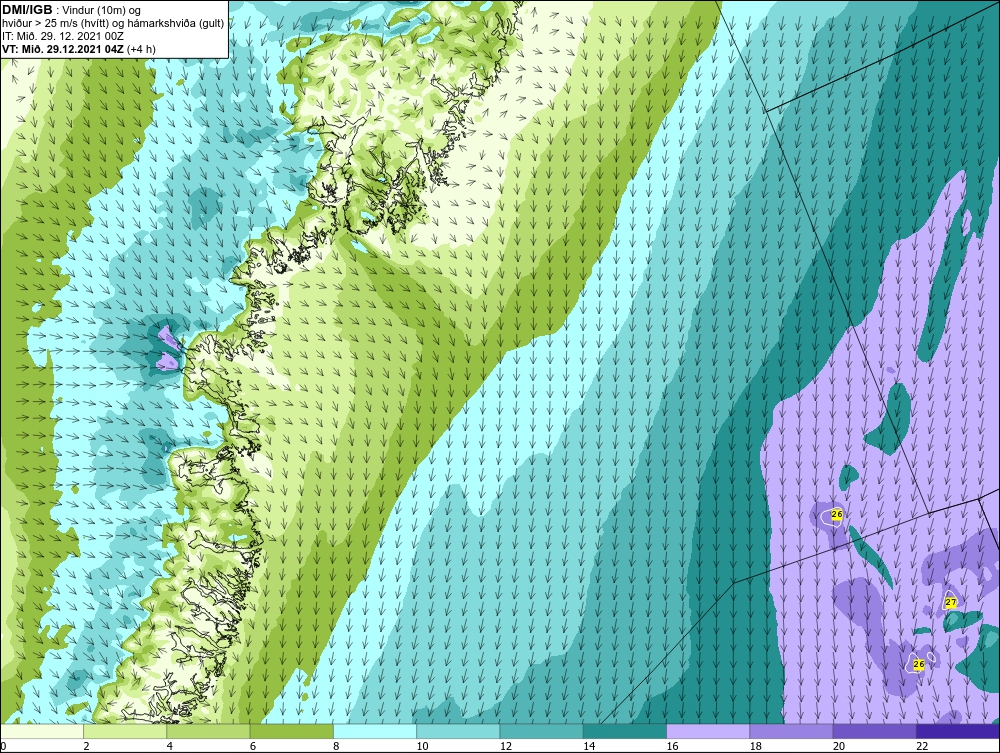This screenshot has width=1000, height=753.
Task: Click the 20–22 m/s violet legend swatch
Action: [x=874, y=731]
